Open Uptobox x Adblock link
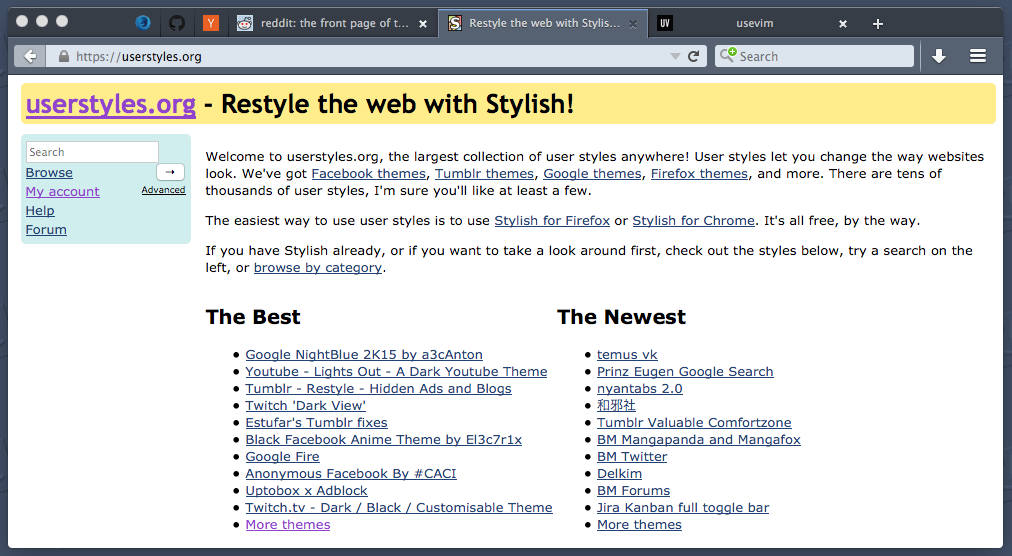Screen dimensions: 1012x556 [307, 491]
